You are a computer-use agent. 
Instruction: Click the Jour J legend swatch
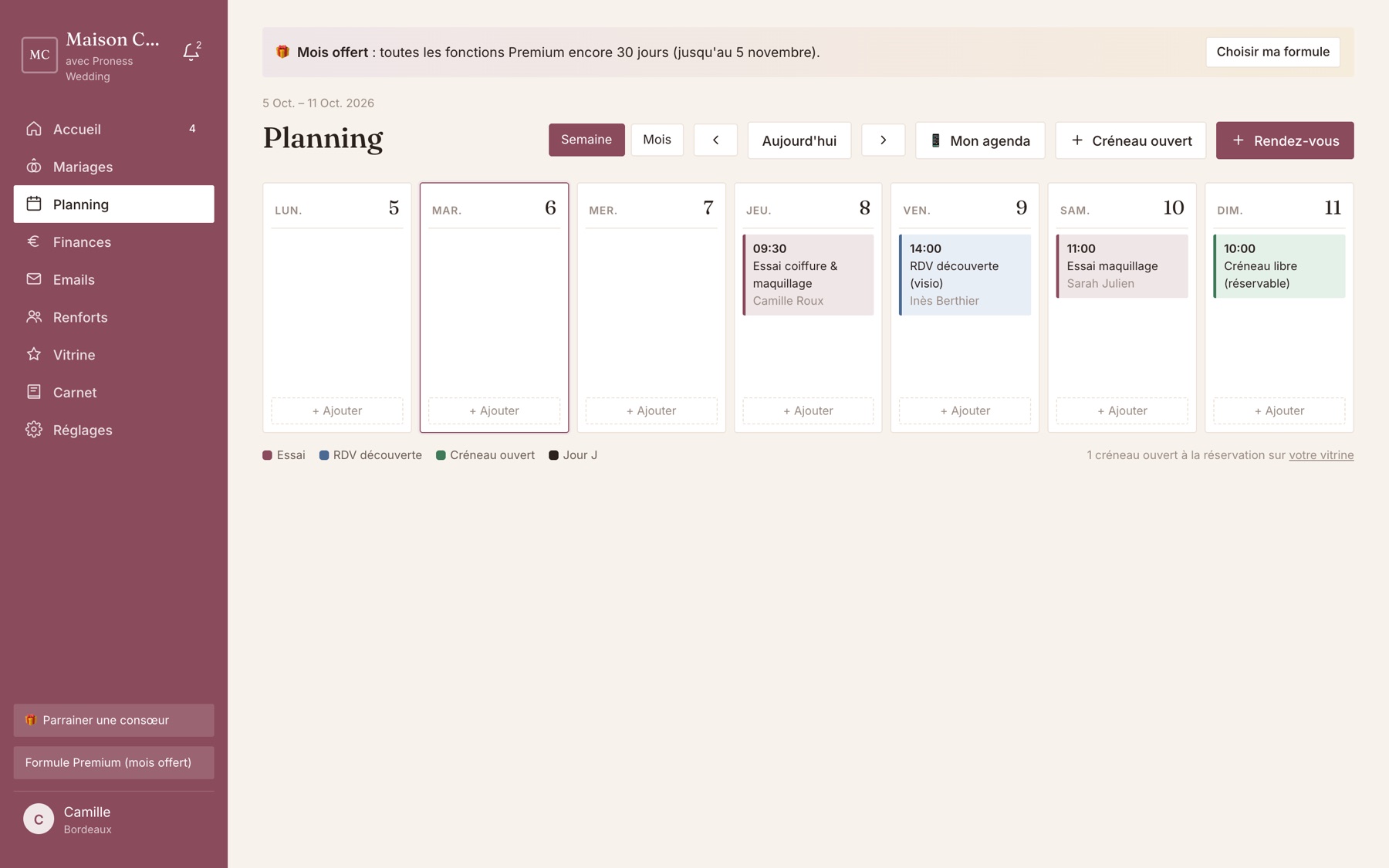[553, 455]
